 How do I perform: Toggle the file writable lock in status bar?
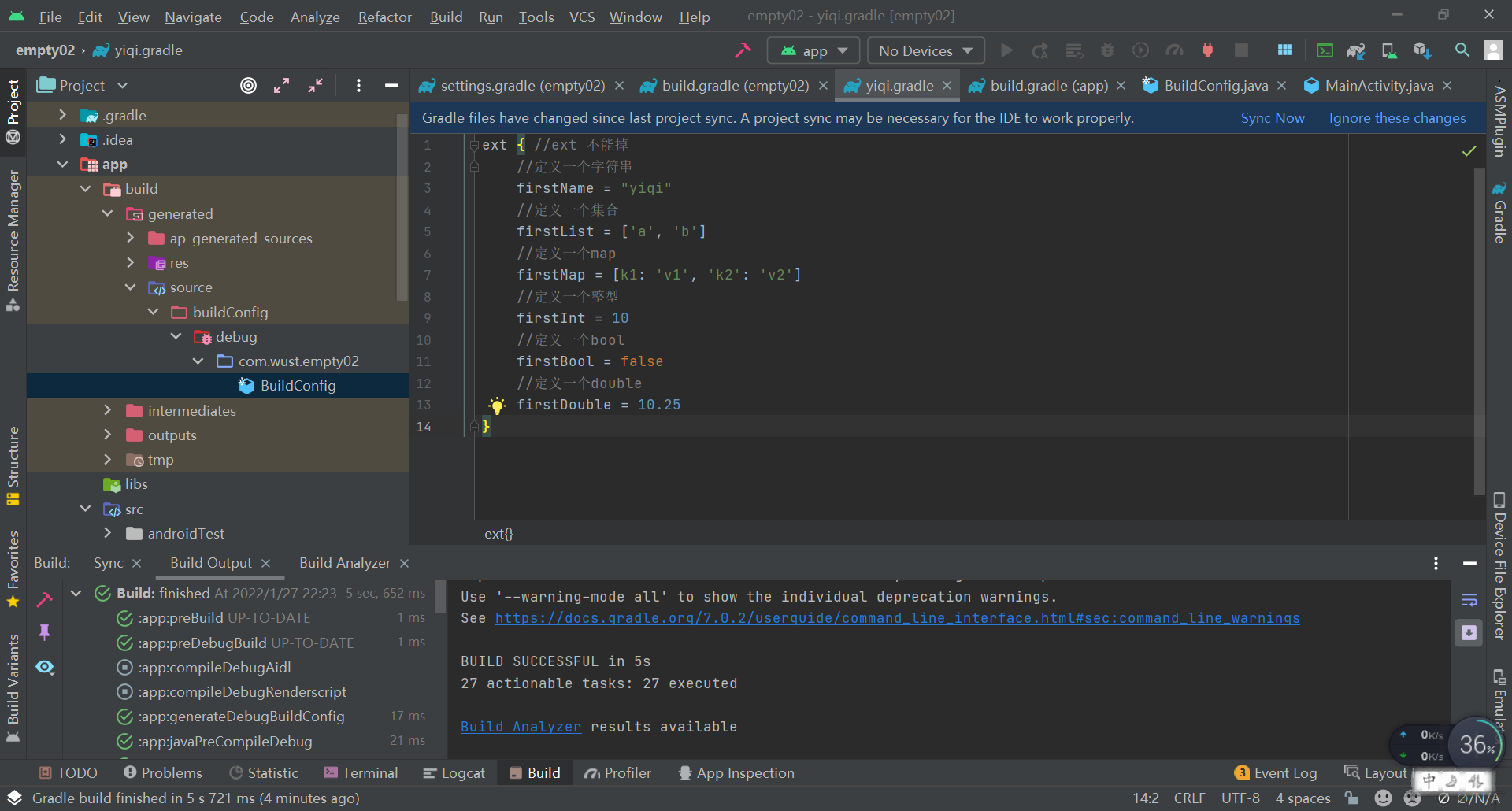pos(1353,798)
